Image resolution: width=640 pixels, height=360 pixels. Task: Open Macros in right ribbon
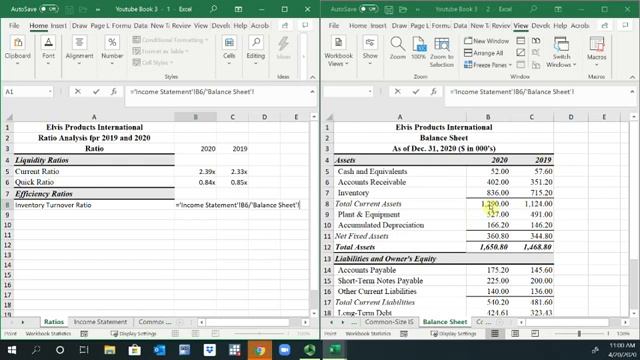coord(596,51)
